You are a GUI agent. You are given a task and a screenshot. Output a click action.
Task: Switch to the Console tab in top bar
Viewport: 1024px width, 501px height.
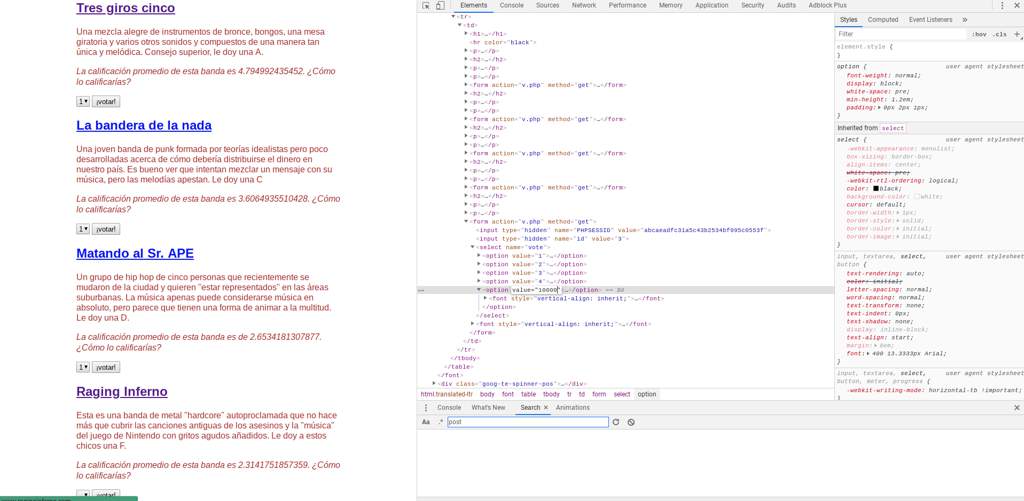[511, 5]
